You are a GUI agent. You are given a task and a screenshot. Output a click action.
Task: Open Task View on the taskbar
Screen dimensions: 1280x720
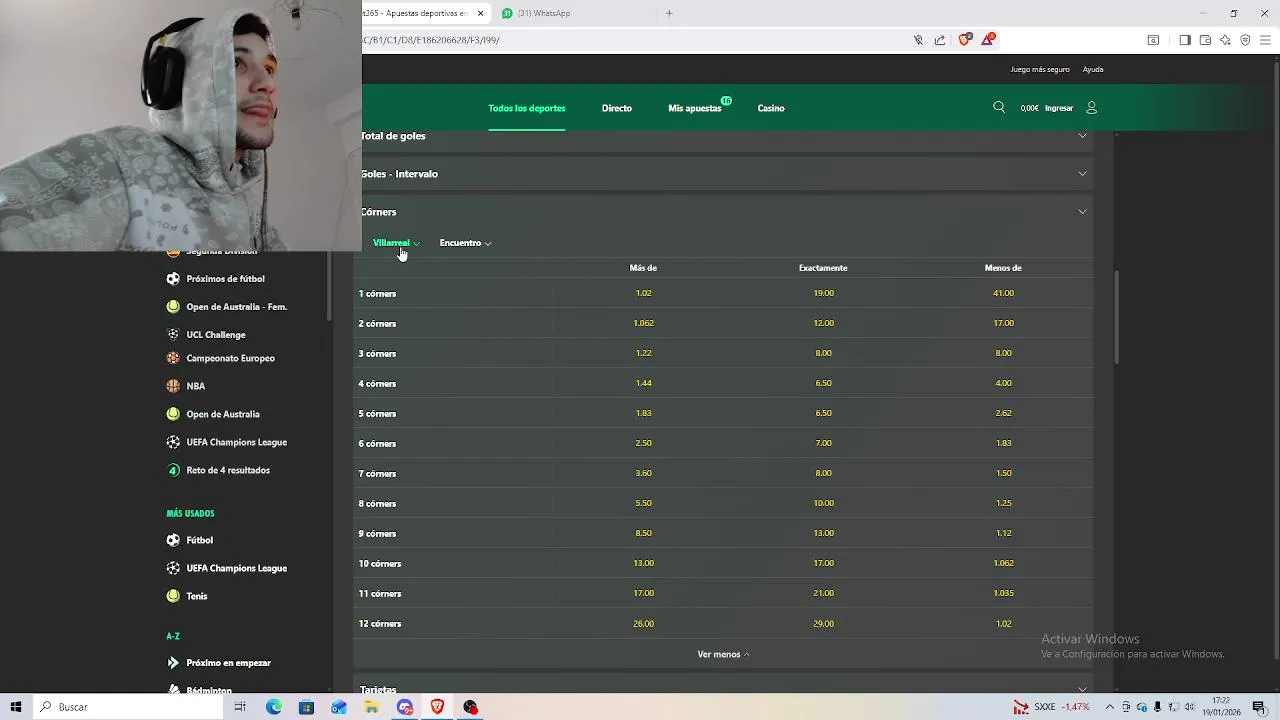tap(240, 707)
